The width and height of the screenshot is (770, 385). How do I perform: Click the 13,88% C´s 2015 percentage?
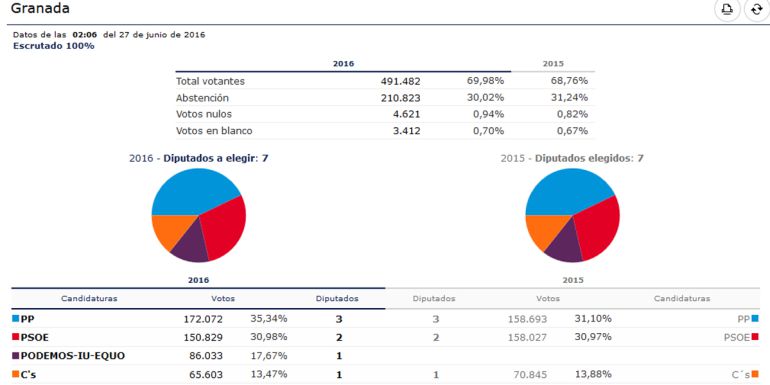click(x=593, y=375)
